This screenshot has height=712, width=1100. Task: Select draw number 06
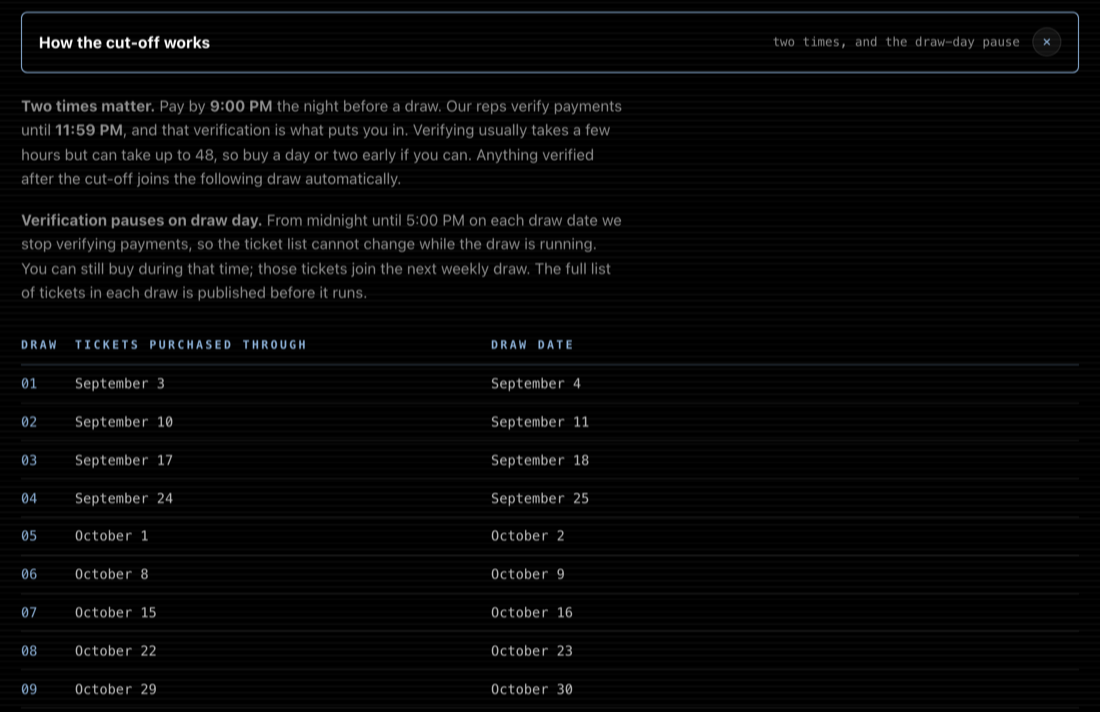(29, 575)
